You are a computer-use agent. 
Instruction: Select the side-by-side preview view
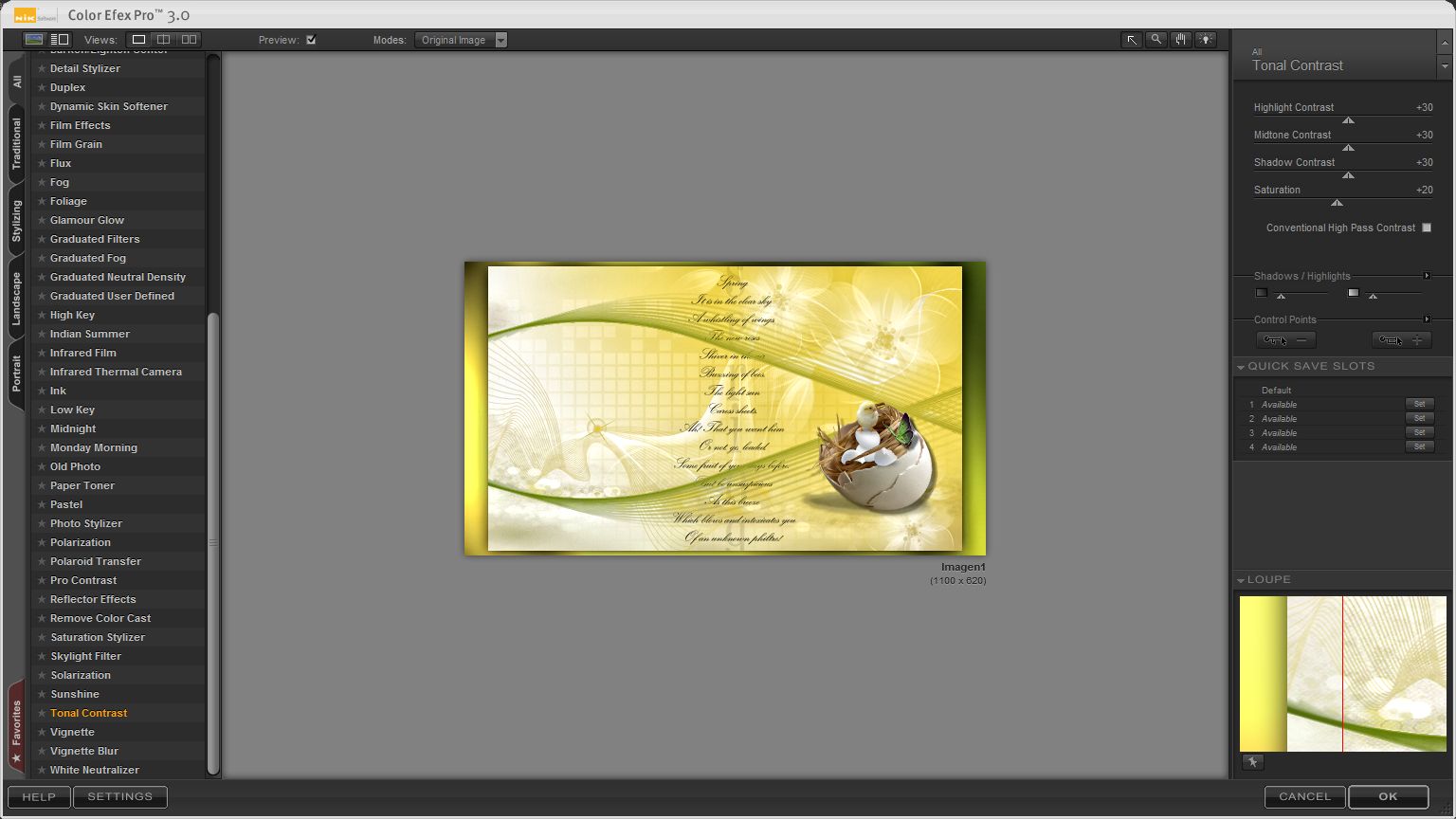(x=189, y=40)
